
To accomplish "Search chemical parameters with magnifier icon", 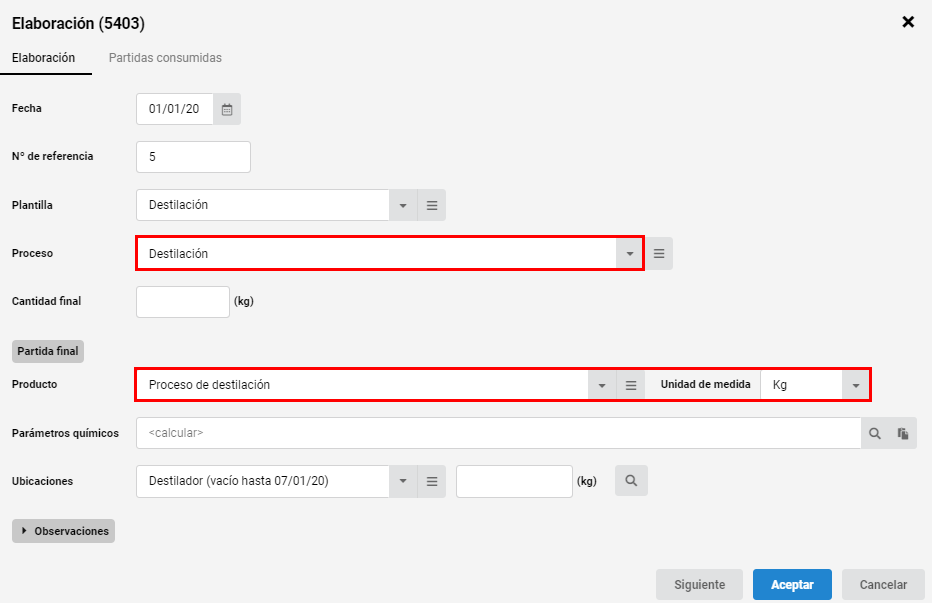I will point(875,434).
